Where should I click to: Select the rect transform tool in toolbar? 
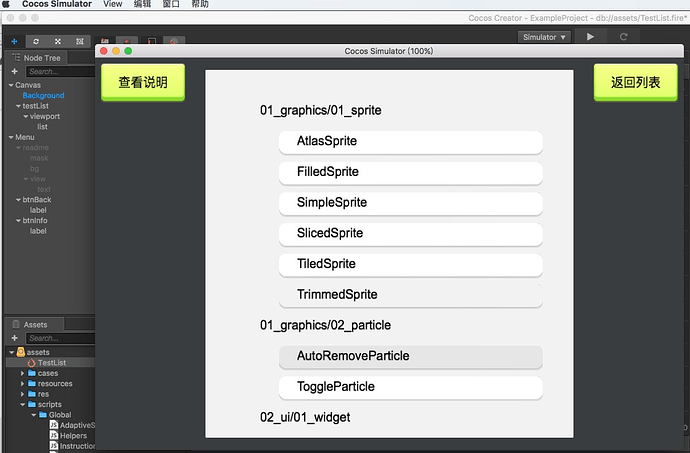coord(80,41)
